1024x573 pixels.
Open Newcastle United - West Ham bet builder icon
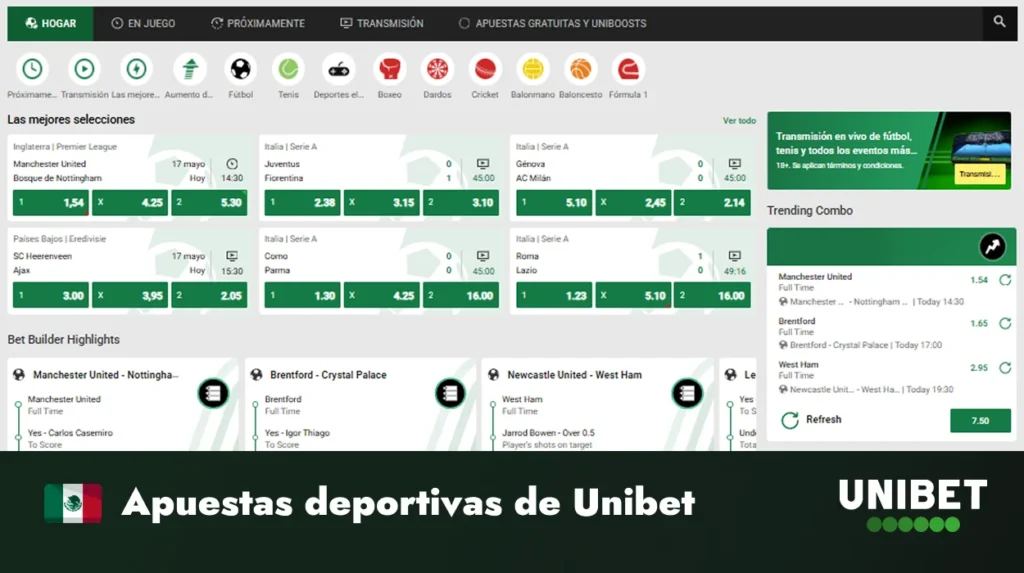tap(687, 393)
